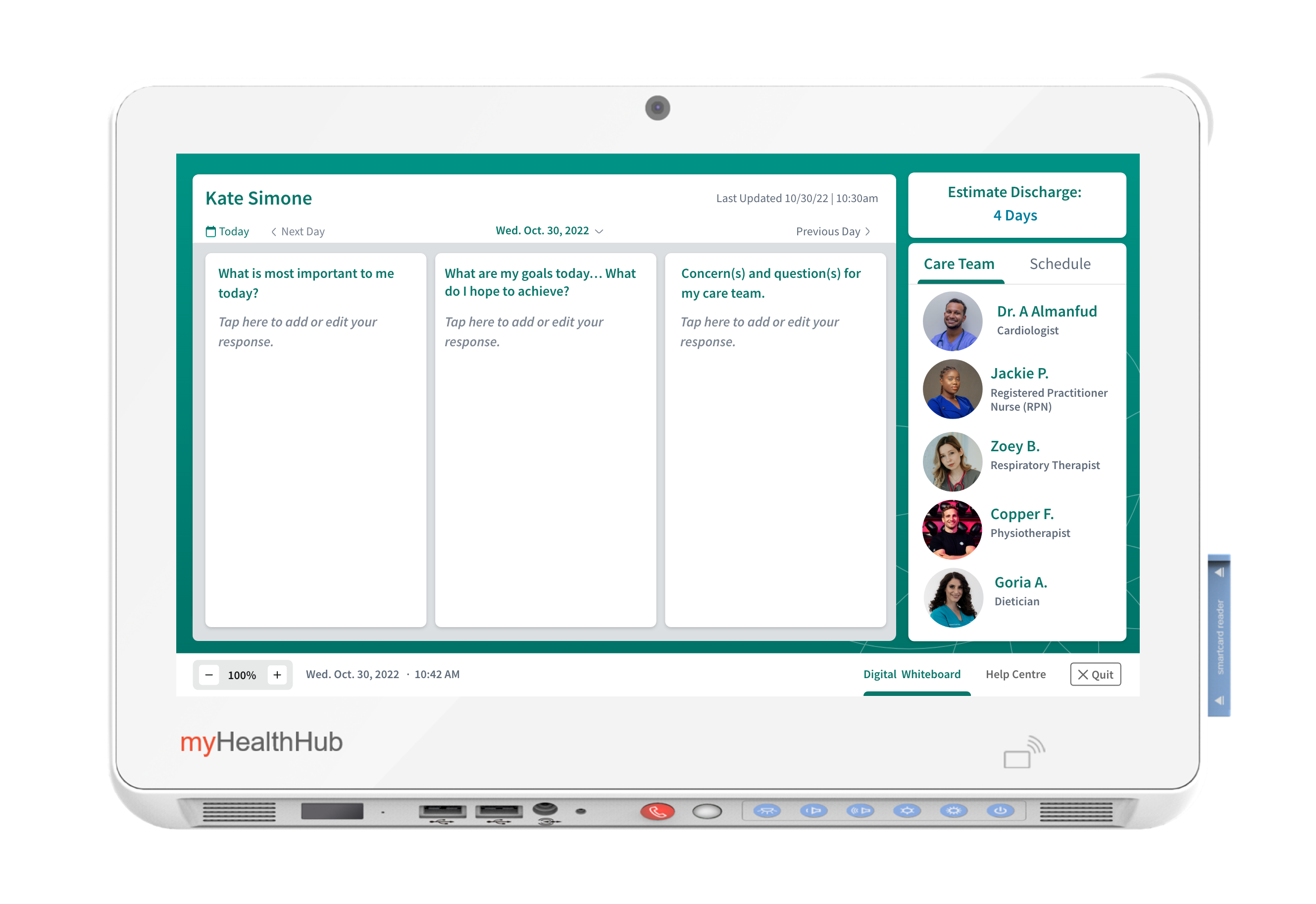
Task: Click the 100% zoom value
Action: (242, 675)
